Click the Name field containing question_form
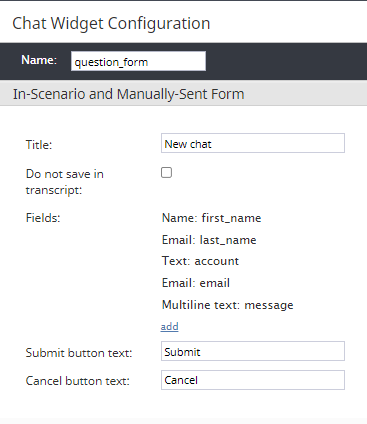 click(x=138, y=61)
